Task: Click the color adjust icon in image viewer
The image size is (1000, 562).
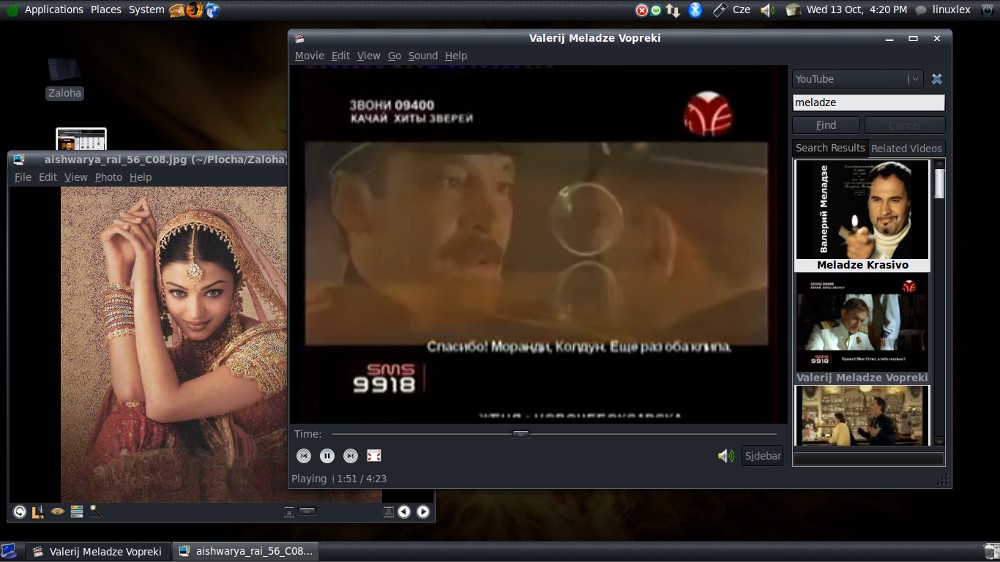Action: (x=77, y=512)
